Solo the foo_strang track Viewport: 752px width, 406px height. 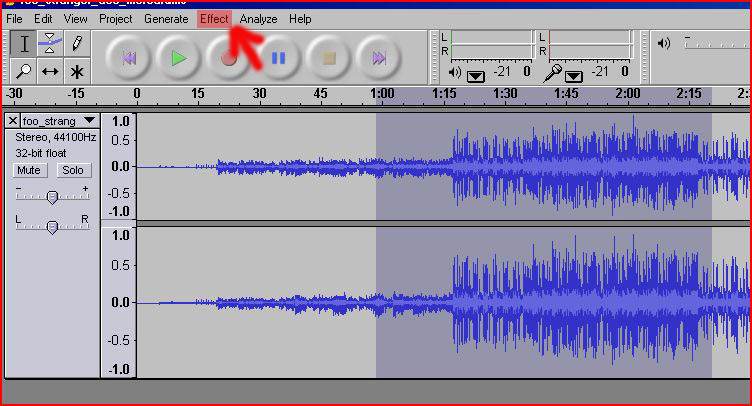point(72,171)
